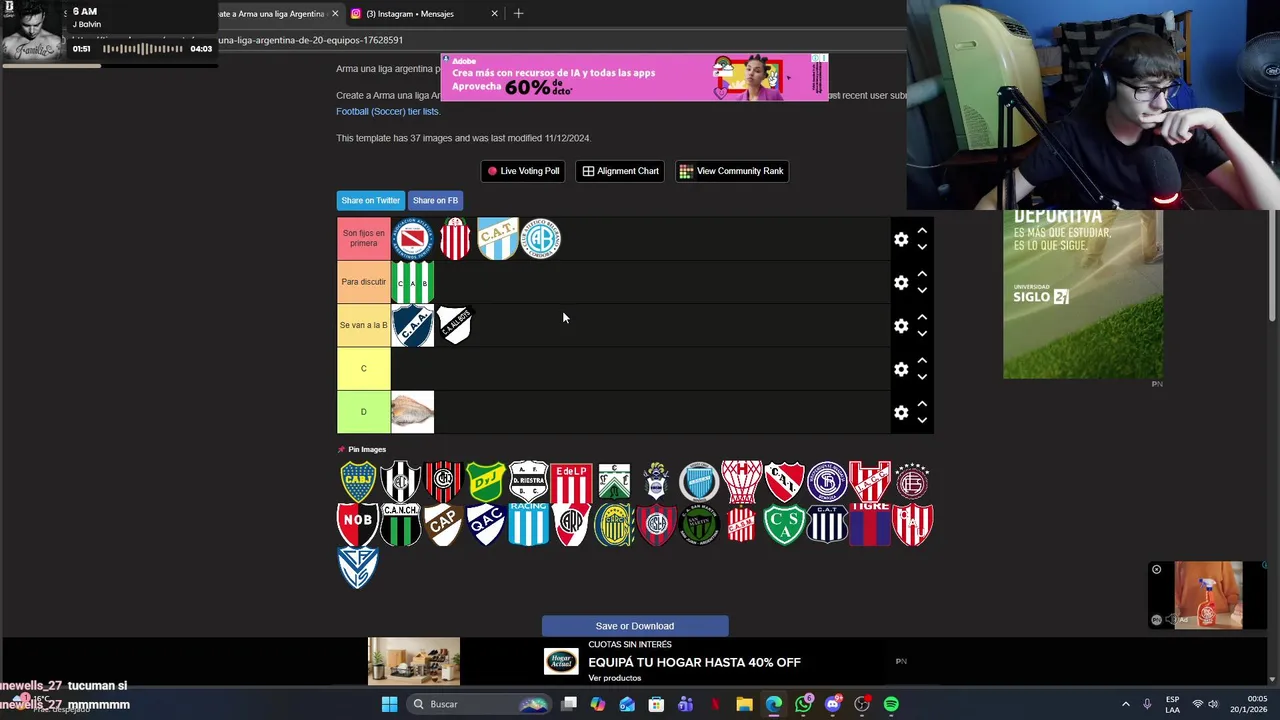This screenshot has width=1280, height=720.
Task: Open a new browser tab
Action: 518,14
